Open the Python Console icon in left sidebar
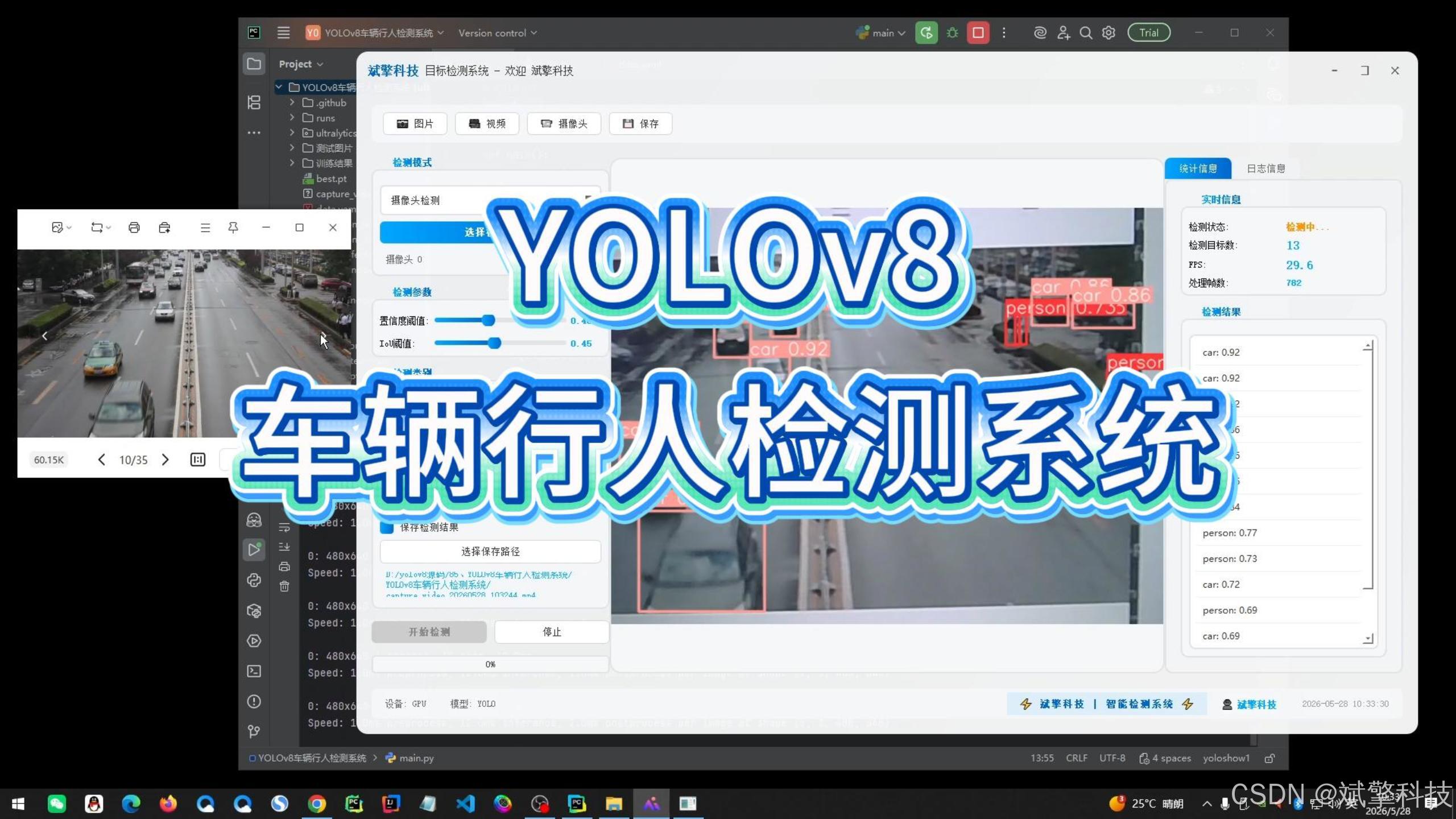This screenshot has width=1456, height=819. coord(254,580)
